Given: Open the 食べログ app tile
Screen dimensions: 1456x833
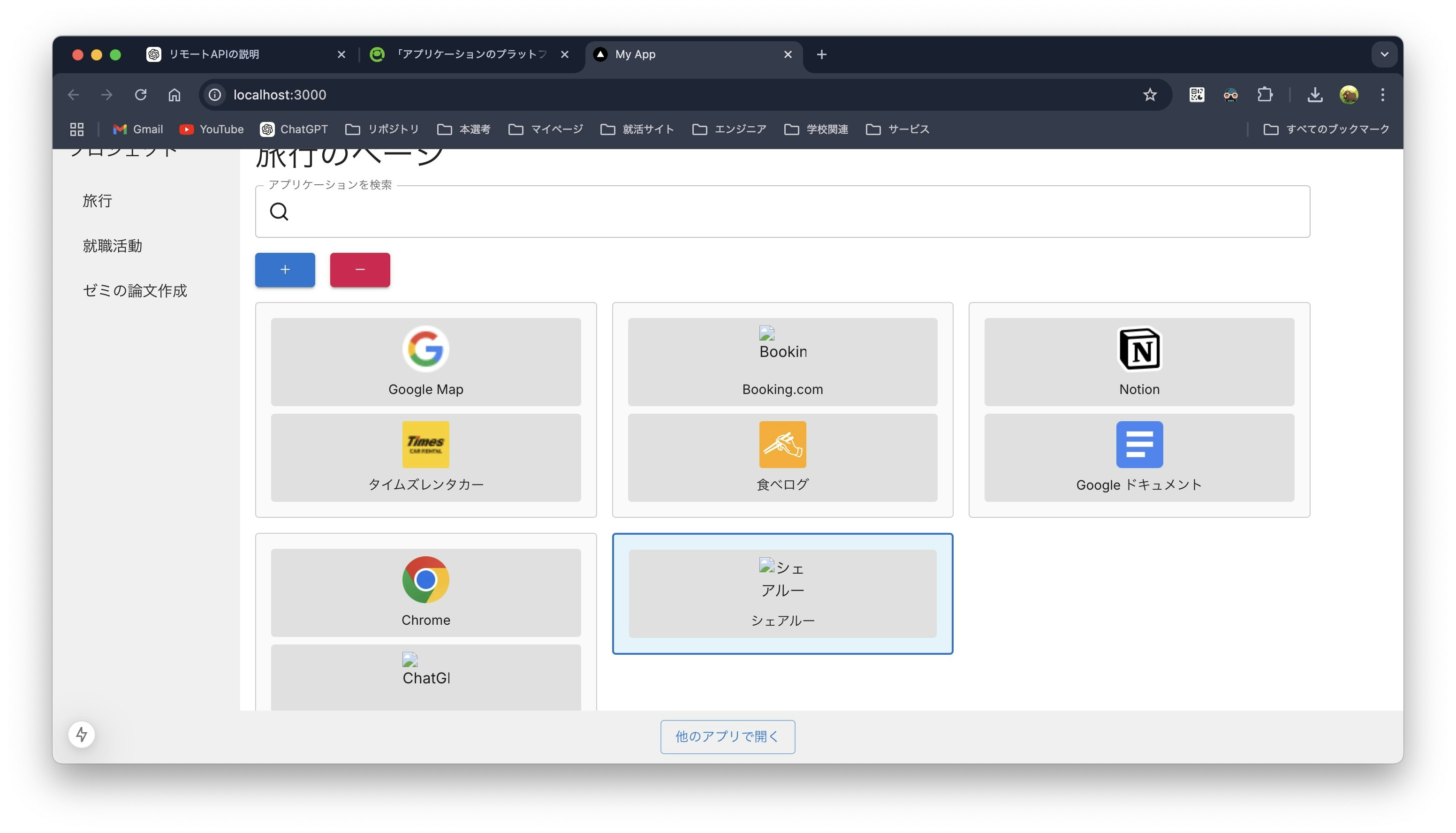Looking at the screenshot, I should [x=782, y=457].
